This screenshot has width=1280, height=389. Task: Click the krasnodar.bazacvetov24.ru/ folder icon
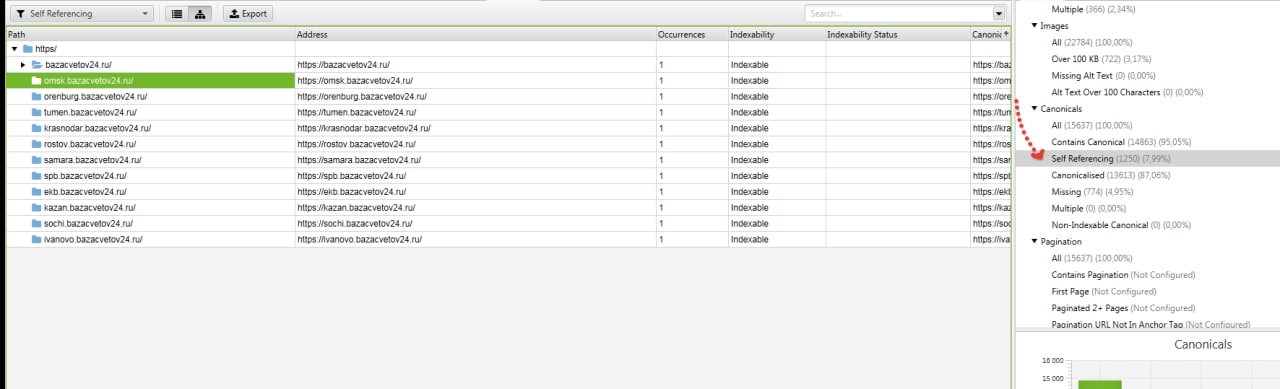tap(37, 128)
